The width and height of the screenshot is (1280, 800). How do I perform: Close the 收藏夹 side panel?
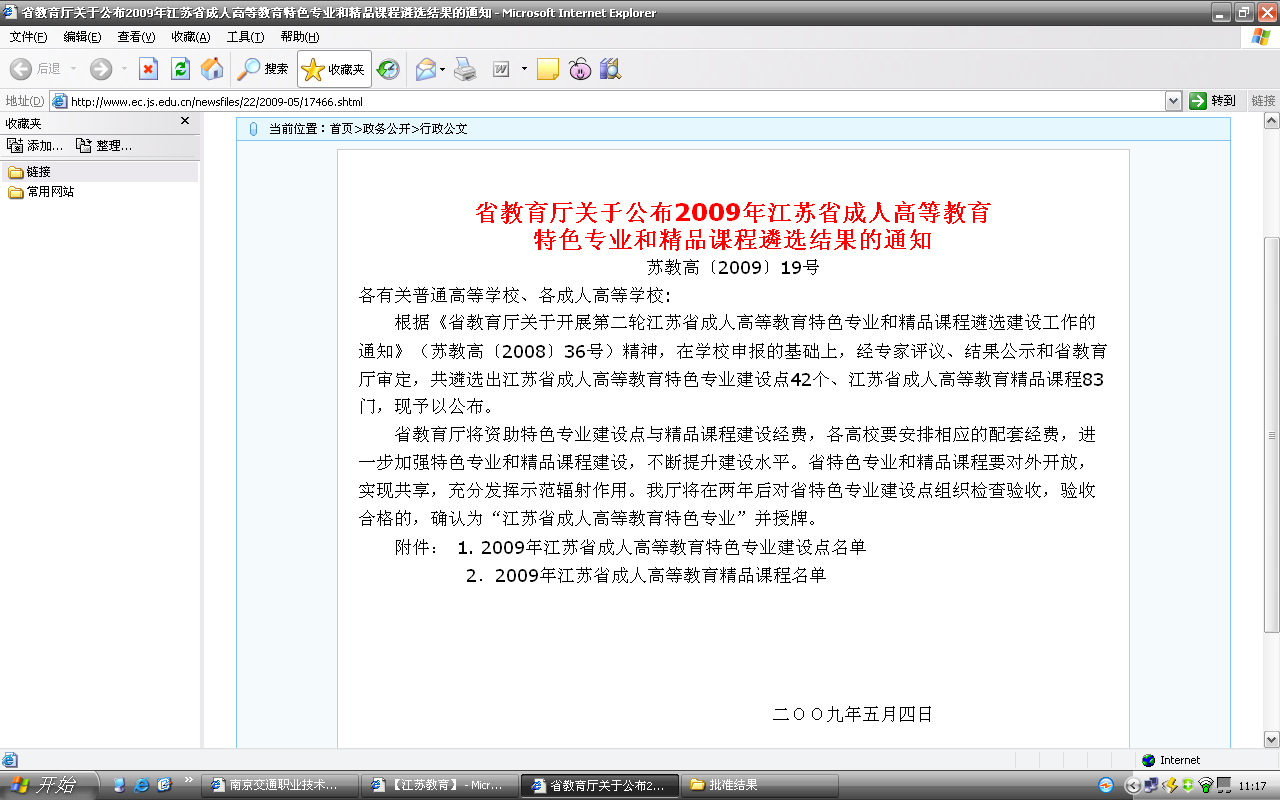pos(185,121)
